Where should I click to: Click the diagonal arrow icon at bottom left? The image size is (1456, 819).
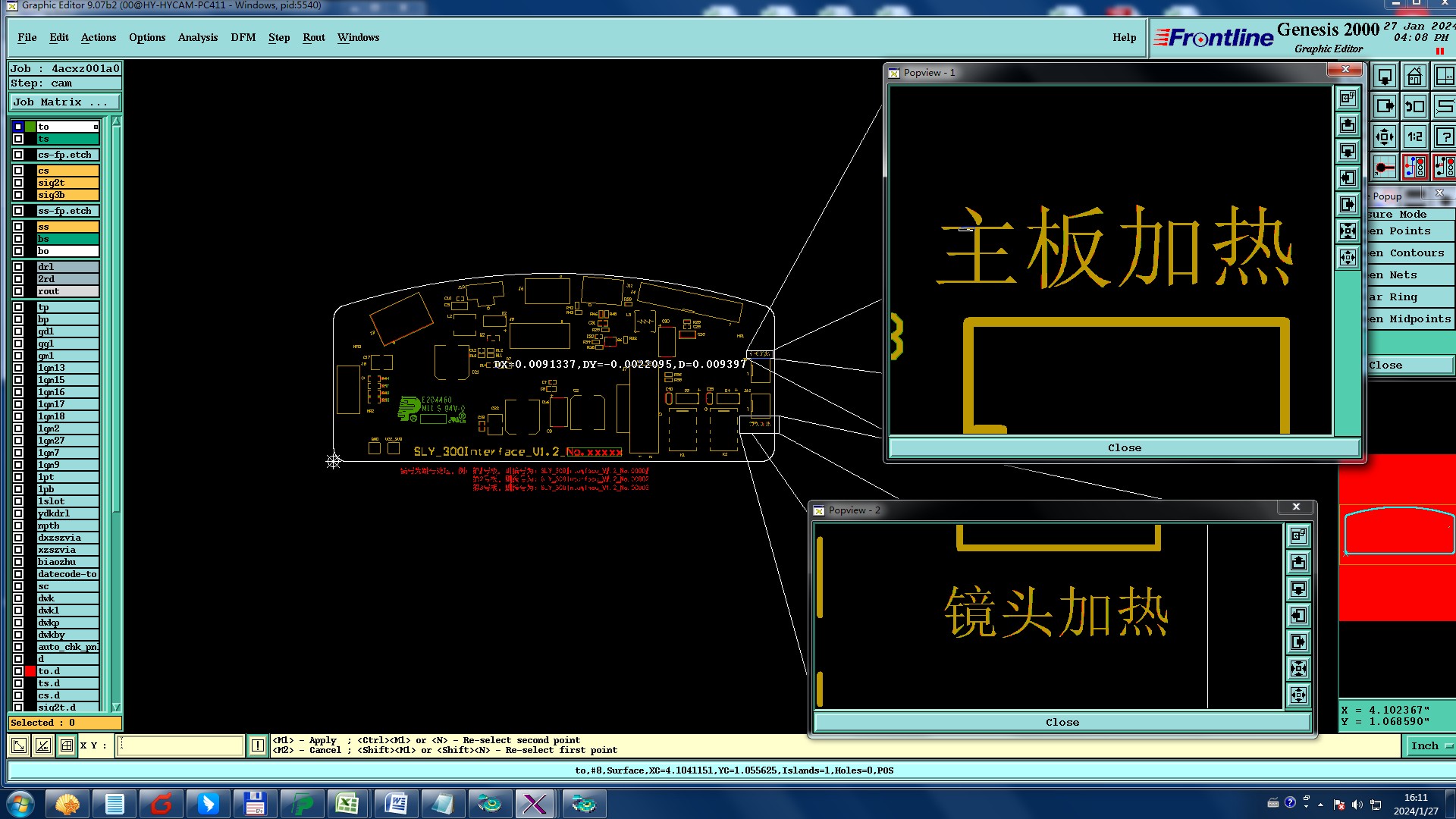coord(19,745)
